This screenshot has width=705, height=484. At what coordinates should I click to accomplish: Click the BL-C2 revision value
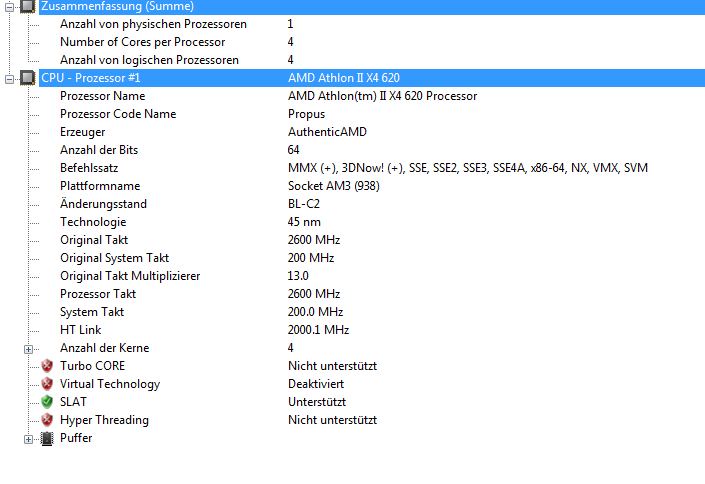(304, 204)
